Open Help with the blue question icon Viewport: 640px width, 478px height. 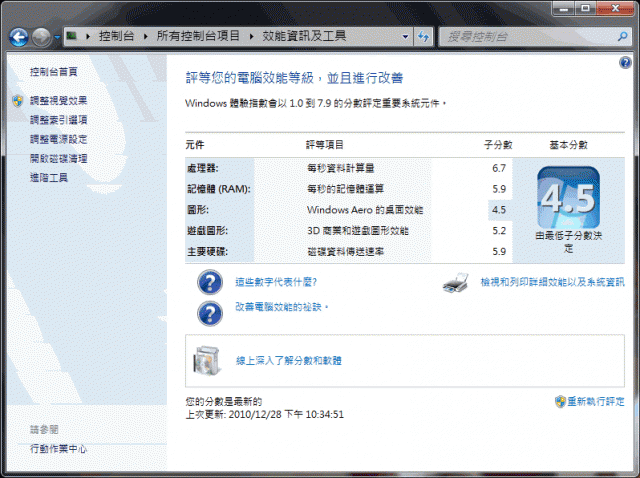[625, 62]
